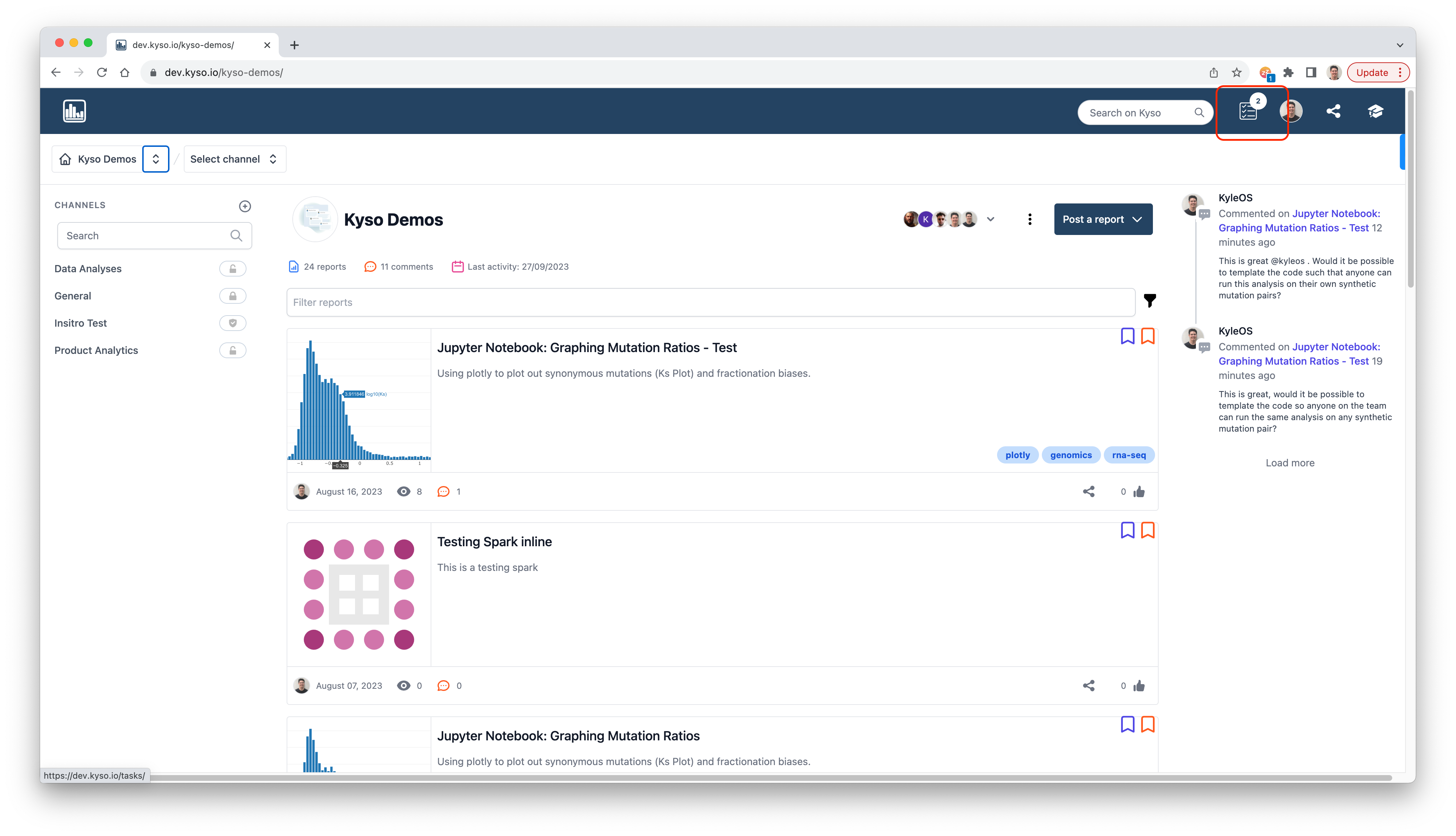
Task: Open the Product Analytics channel
Action: point(96,350)
